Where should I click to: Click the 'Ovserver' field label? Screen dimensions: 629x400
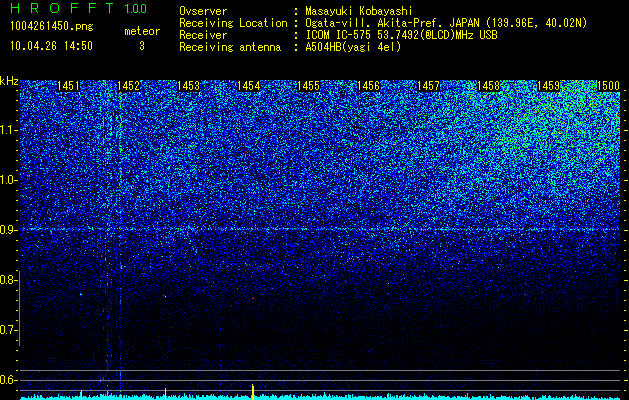[x=203, y=11]
